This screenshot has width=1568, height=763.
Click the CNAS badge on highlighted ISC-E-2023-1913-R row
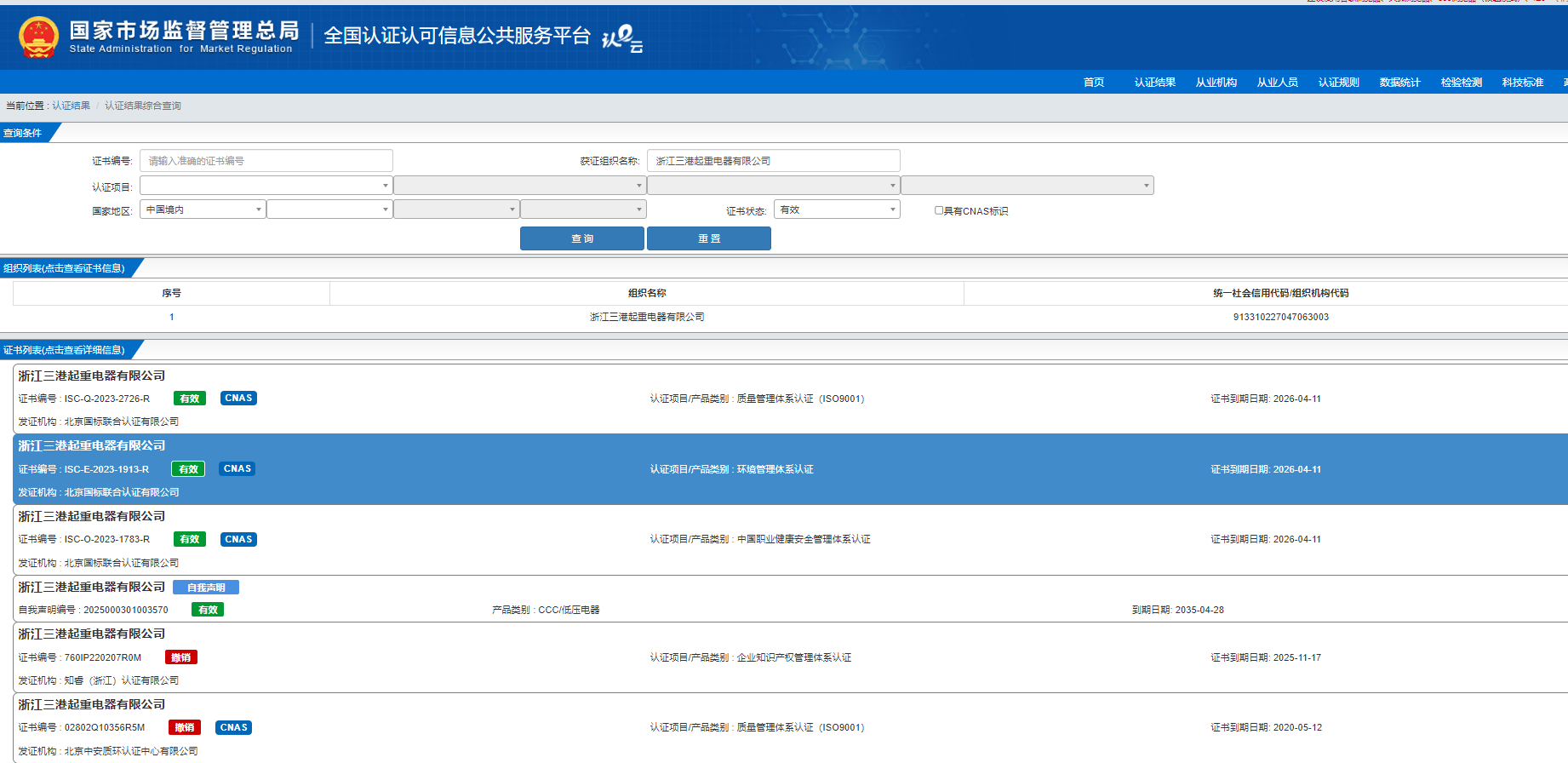[237, 469]
